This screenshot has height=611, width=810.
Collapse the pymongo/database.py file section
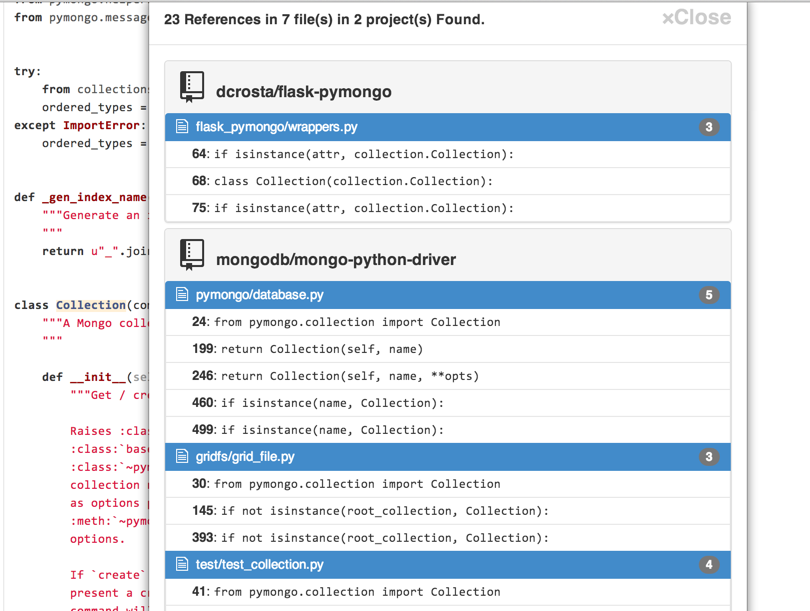click(x=260, y=295)
